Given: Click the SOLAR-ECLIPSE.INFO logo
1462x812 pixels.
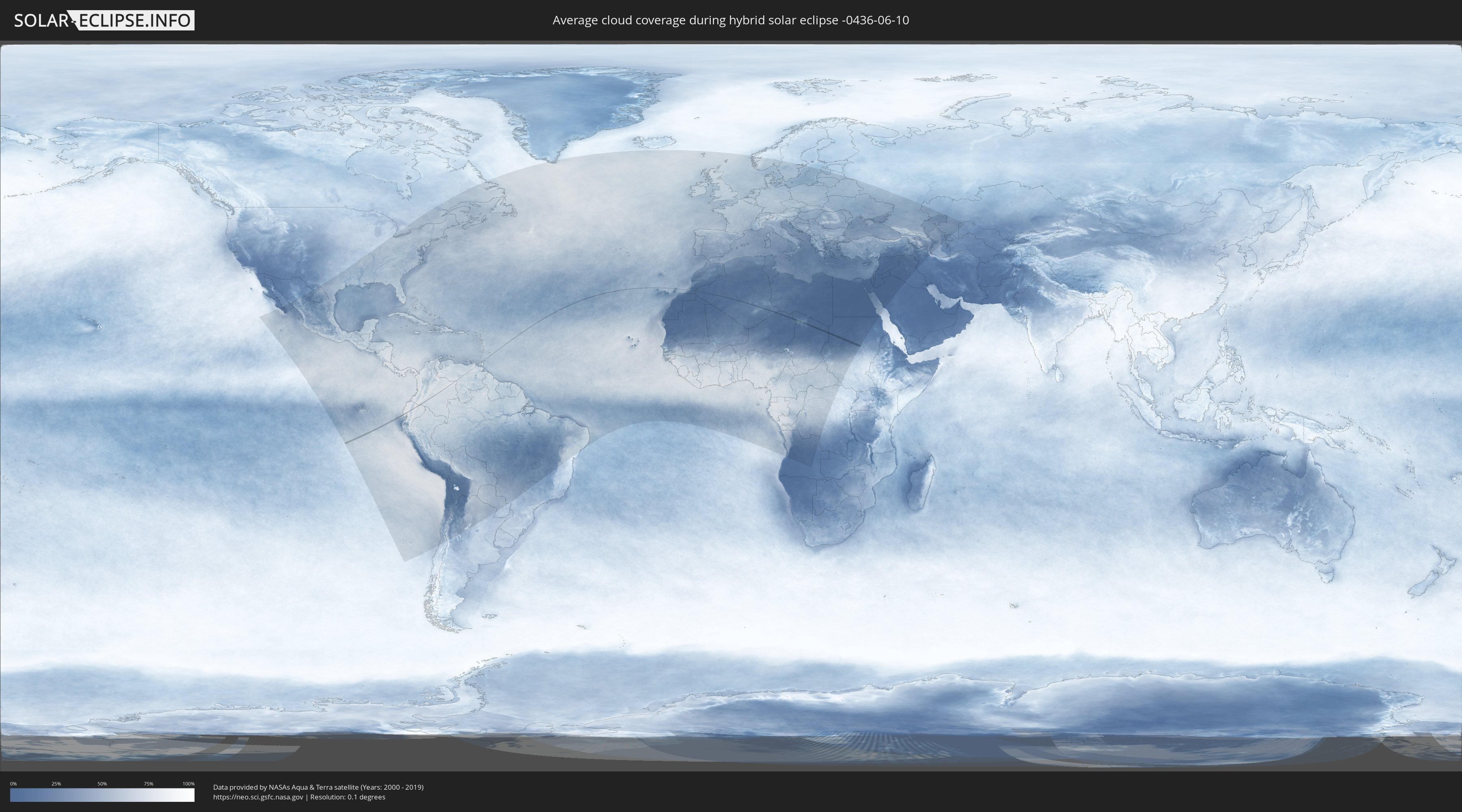Looking at the screenshot, I should tap(104, 20).
